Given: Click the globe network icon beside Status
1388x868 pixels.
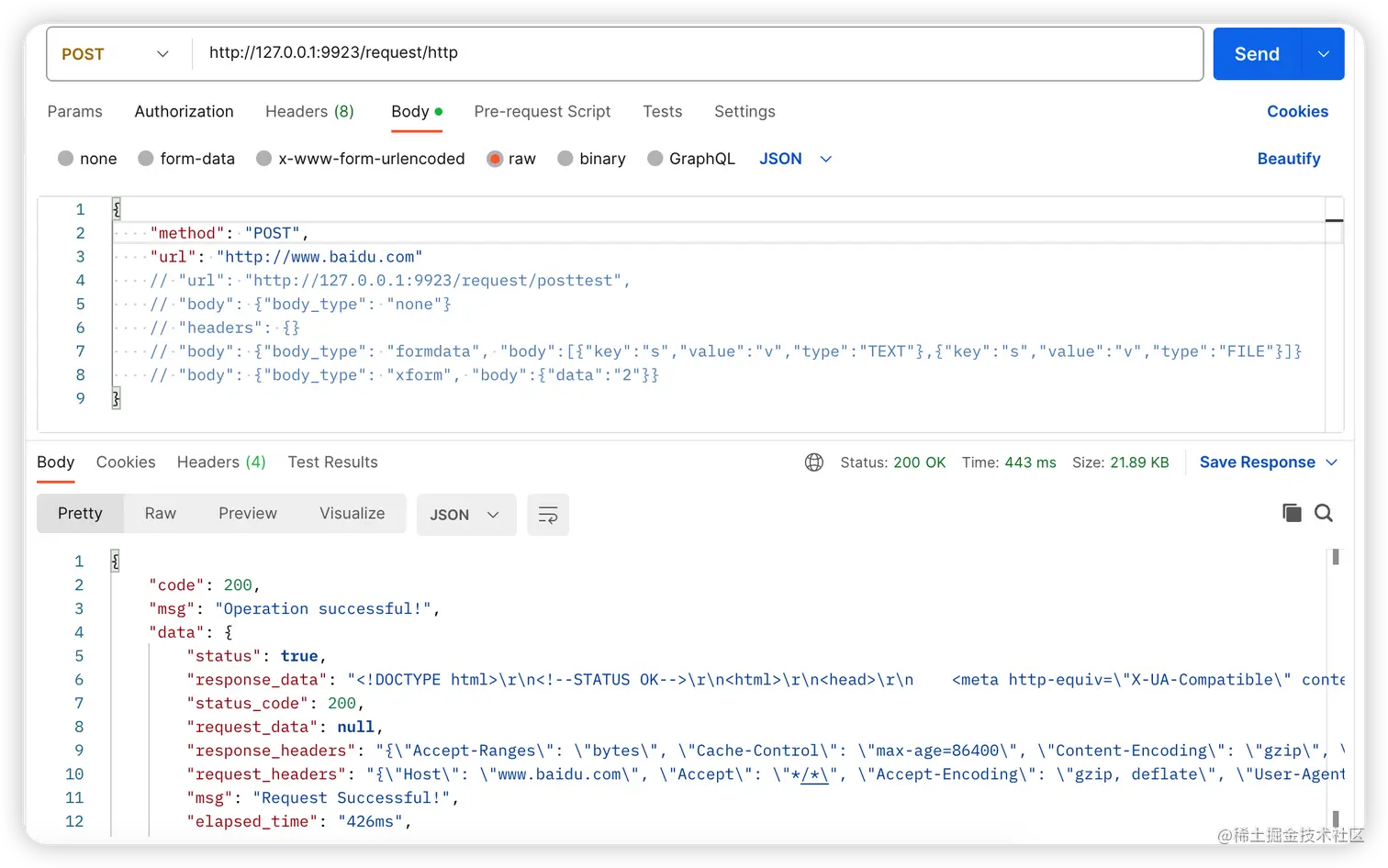Looking at the screenshot, I should [813, 462].
